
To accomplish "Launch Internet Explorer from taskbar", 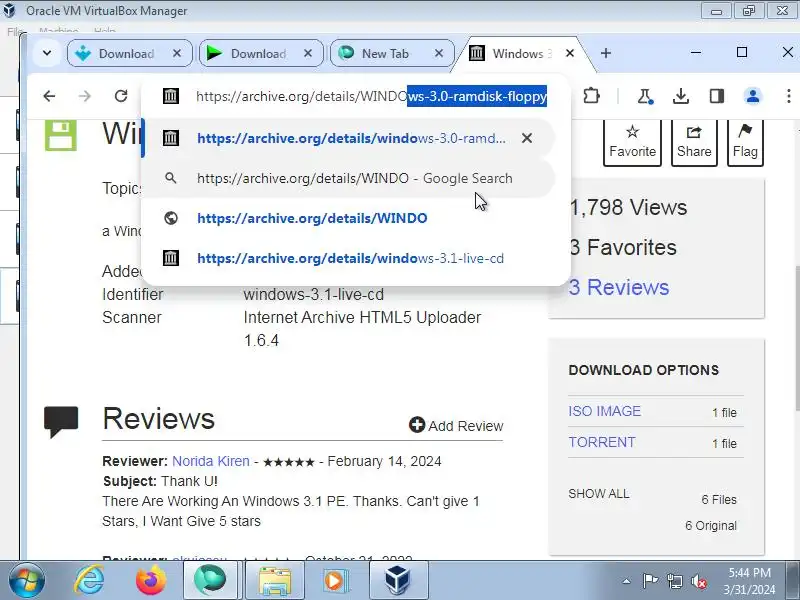I will point(89,581).
